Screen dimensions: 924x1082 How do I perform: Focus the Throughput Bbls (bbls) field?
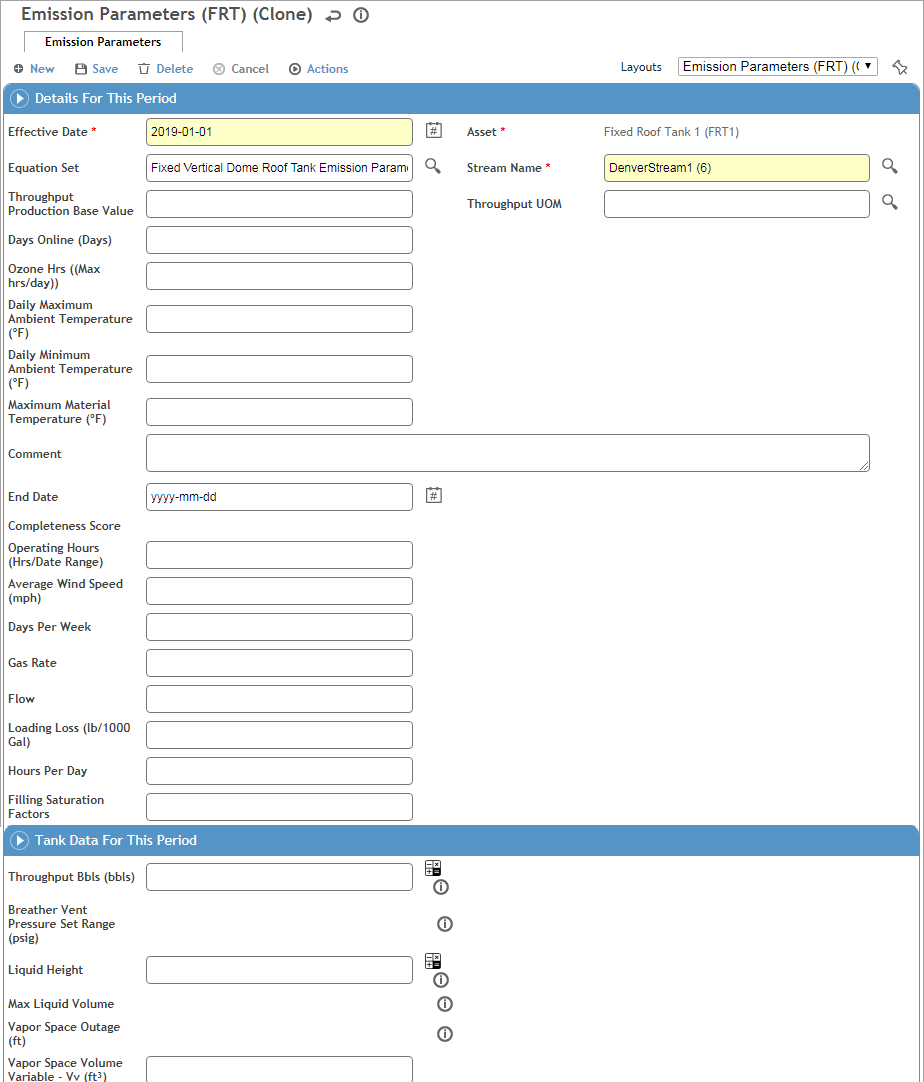click(x=279, y=877)
